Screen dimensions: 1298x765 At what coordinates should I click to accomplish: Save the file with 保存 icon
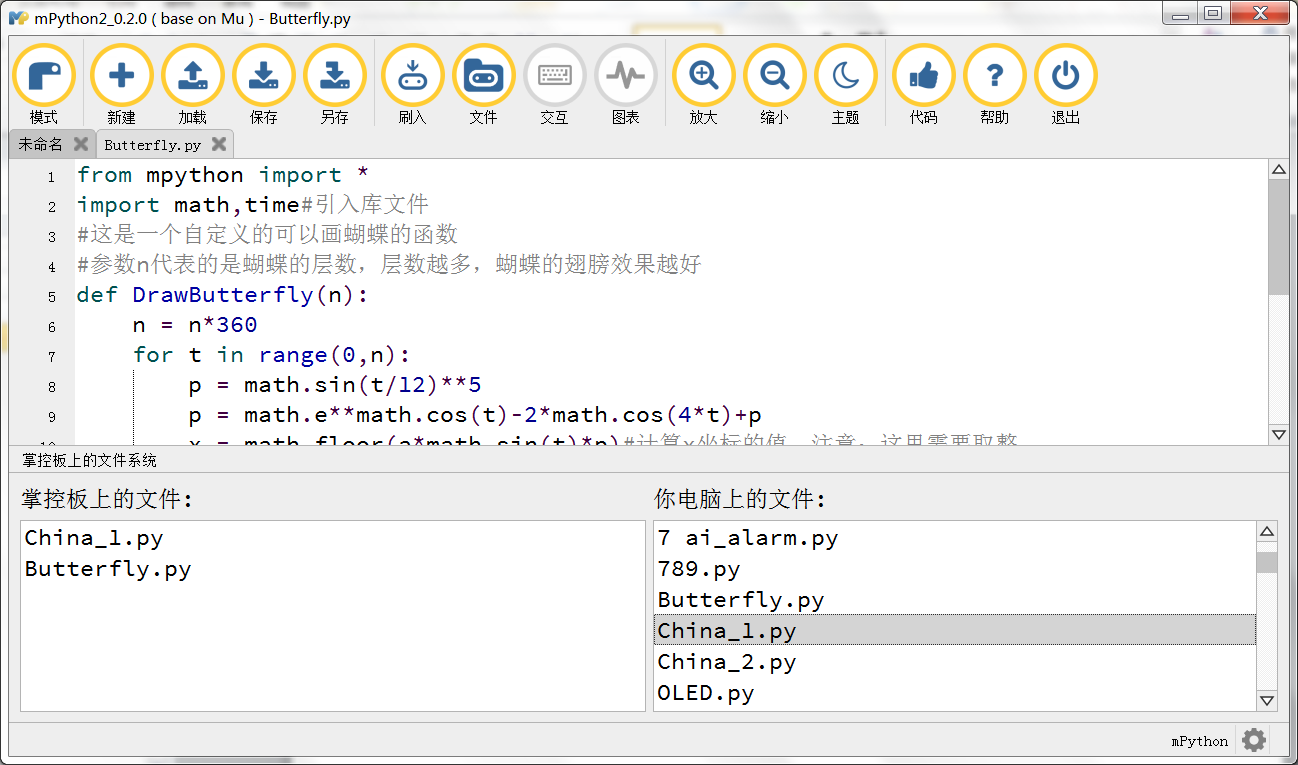click(x=263, y=76)
